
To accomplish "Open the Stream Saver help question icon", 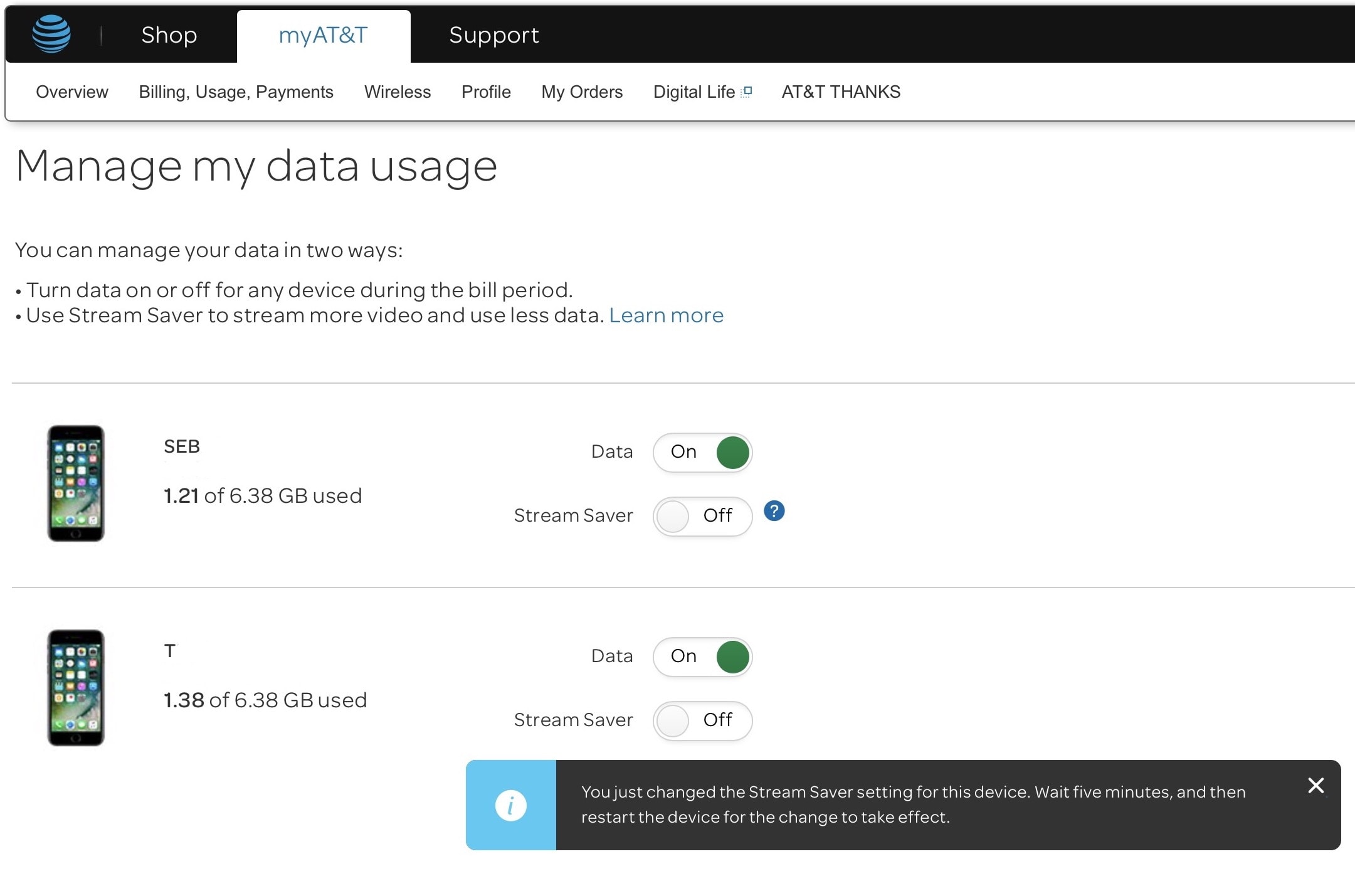I will click(x=774, y=512).
